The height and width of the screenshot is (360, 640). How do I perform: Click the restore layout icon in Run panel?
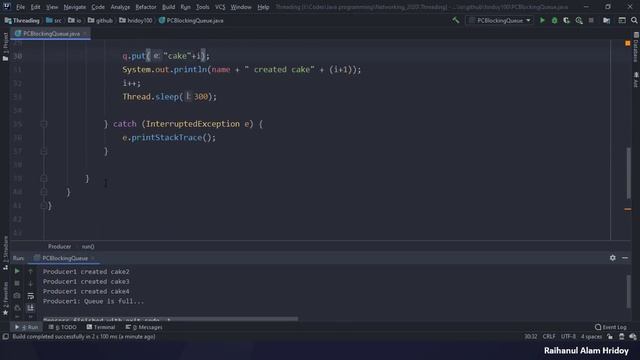17,308
